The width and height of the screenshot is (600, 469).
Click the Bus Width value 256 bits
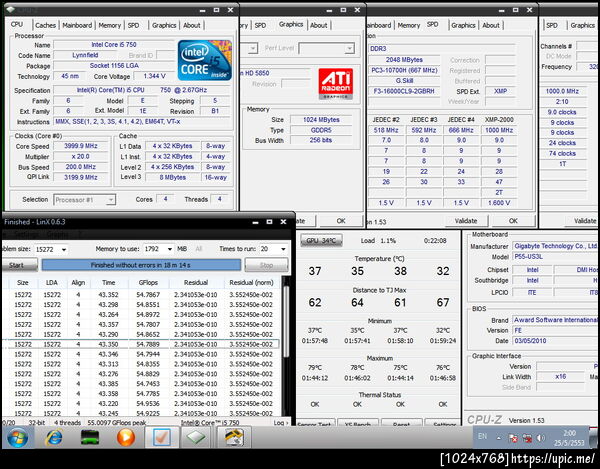(x=321, y=140)
